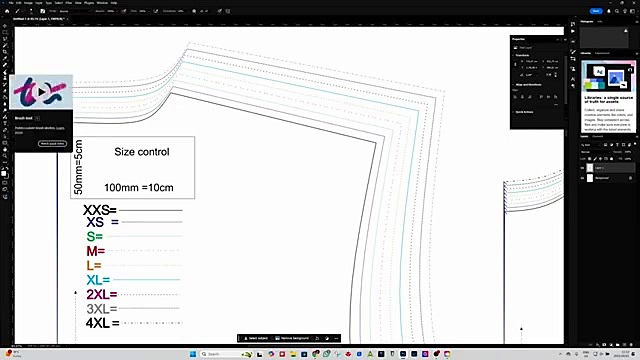Select the Zoom tool in toolbar
640x360 pixels.
5,156
